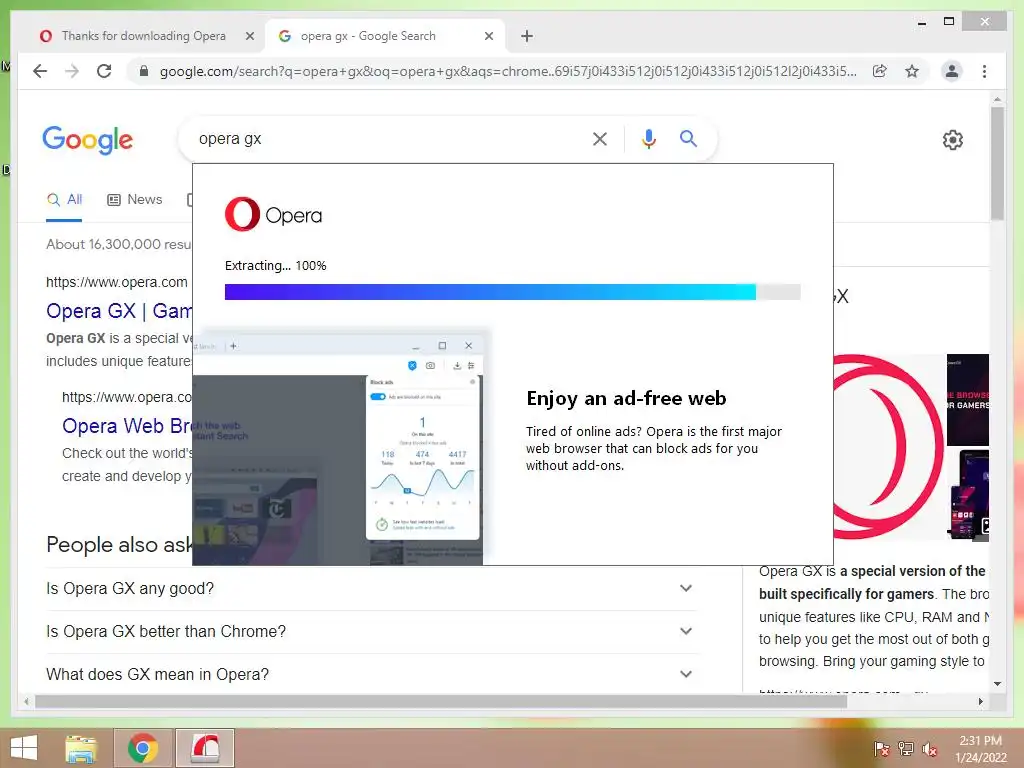1024x768 pixels.
Task: Click the ad blocker screenshot in the installer
Action: click(338, 451)
